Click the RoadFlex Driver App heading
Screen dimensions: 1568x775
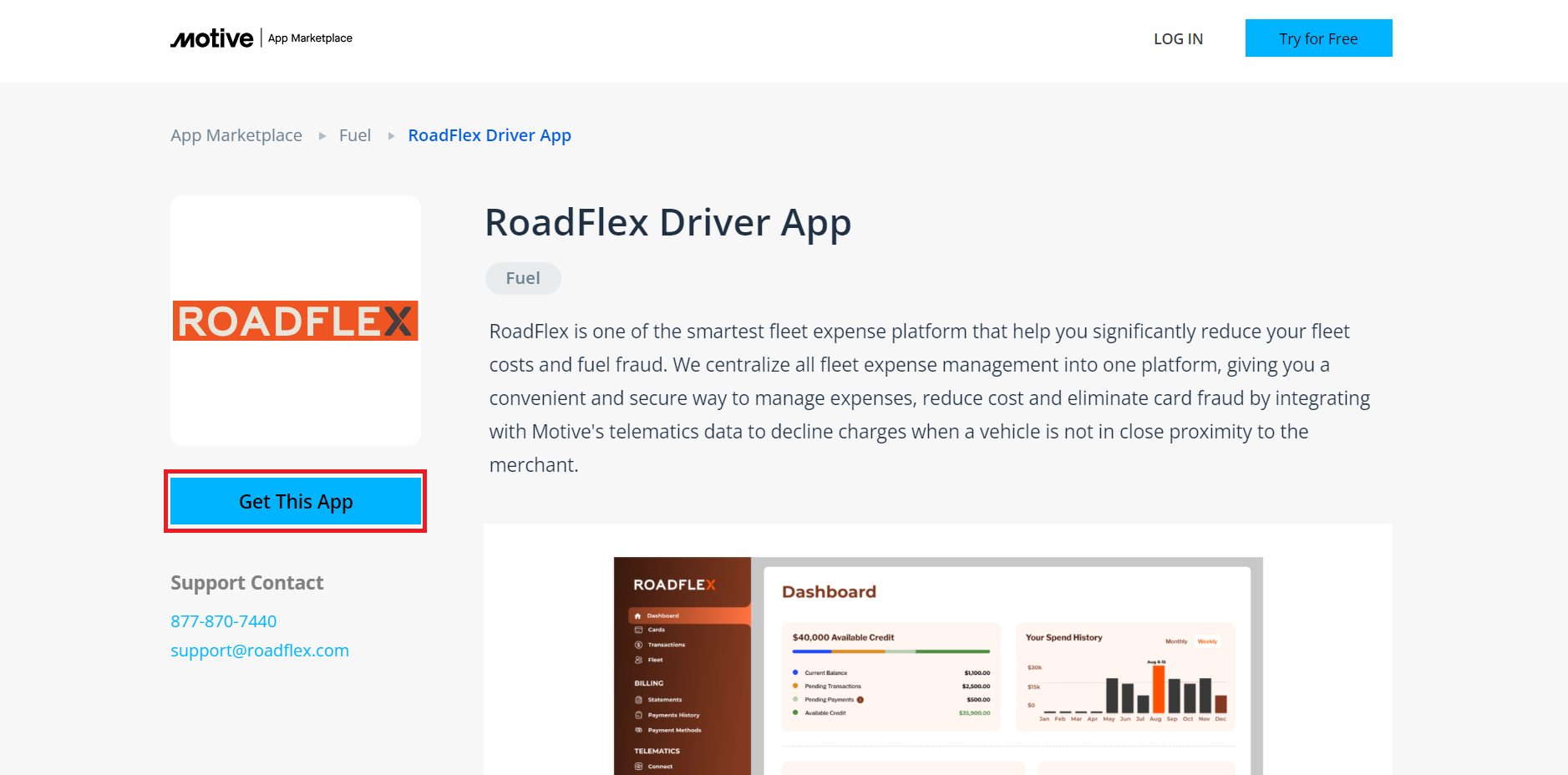tap(668, 223)
